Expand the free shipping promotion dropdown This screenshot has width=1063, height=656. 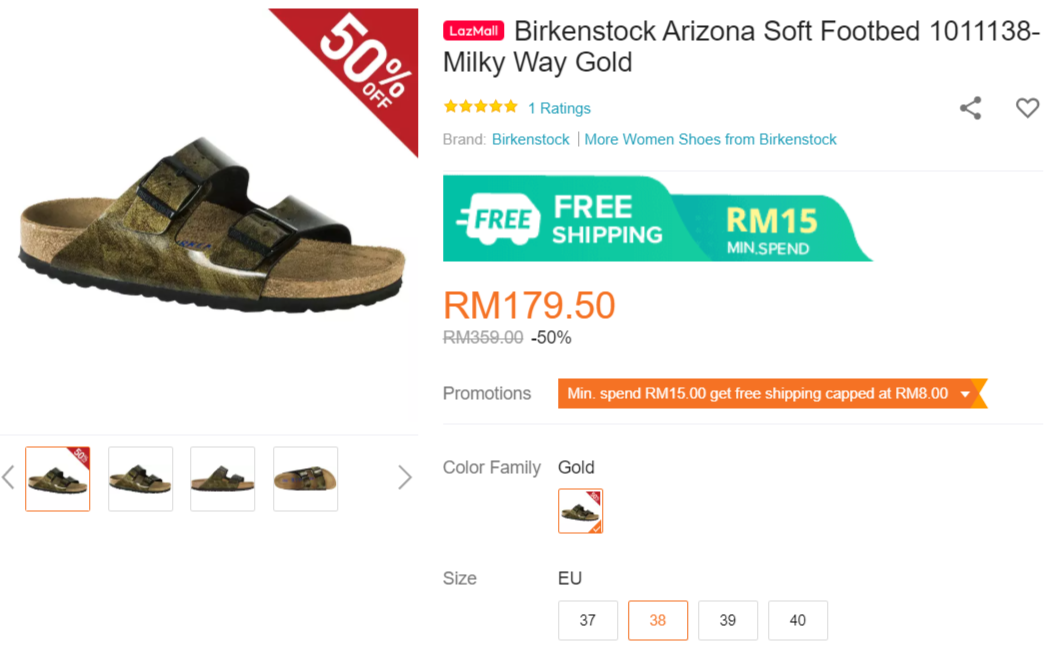click(x=965, y=394)
